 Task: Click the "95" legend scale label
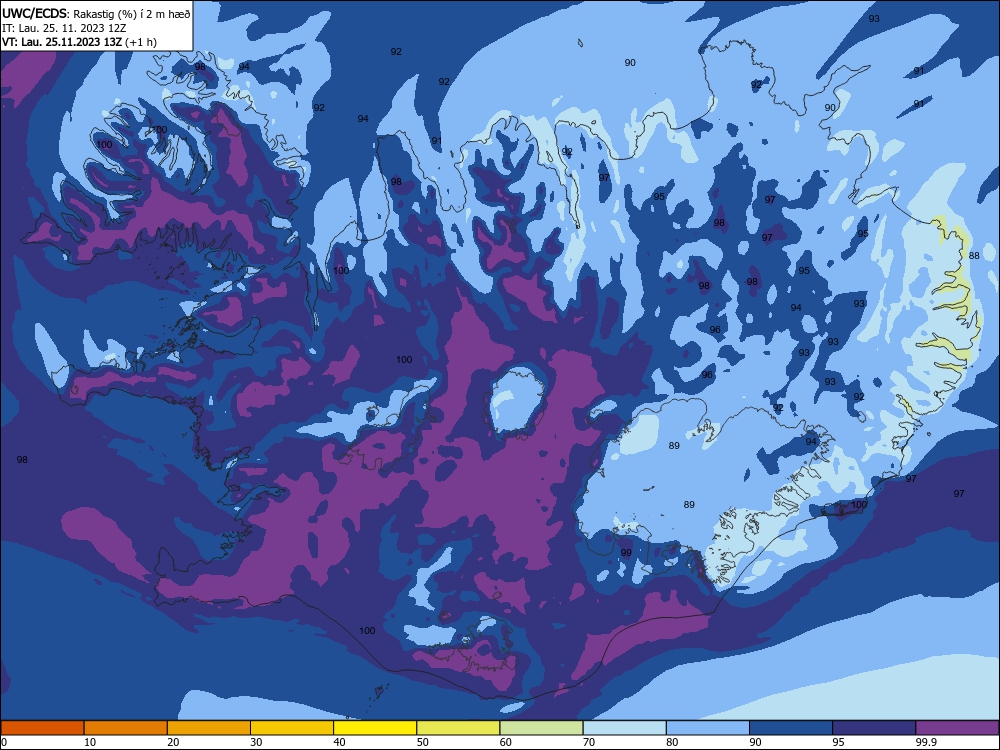pyautogui.click(x=839, y=742)
